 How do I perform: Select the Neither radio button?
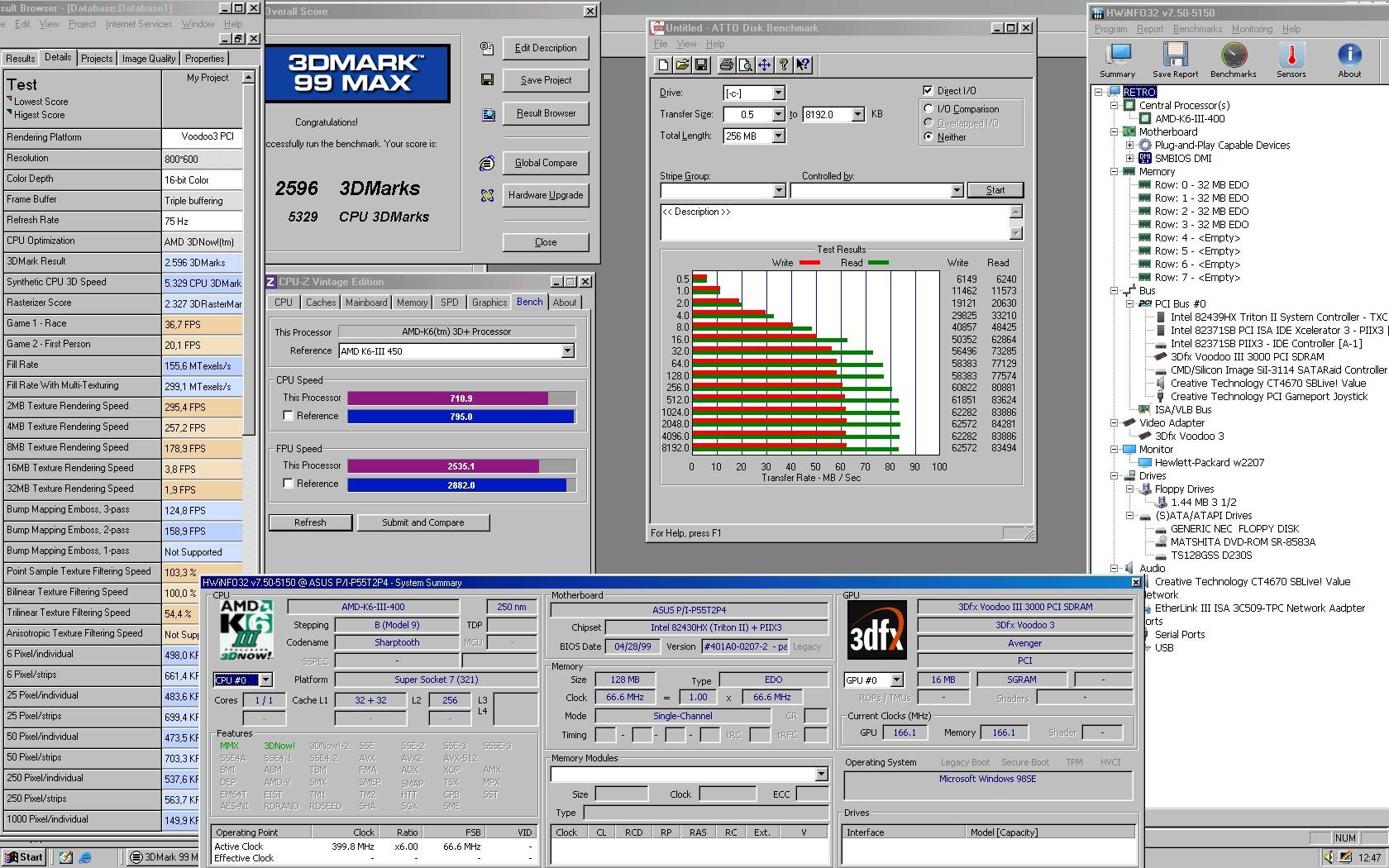pyautogui.click(x=928, y=137)
